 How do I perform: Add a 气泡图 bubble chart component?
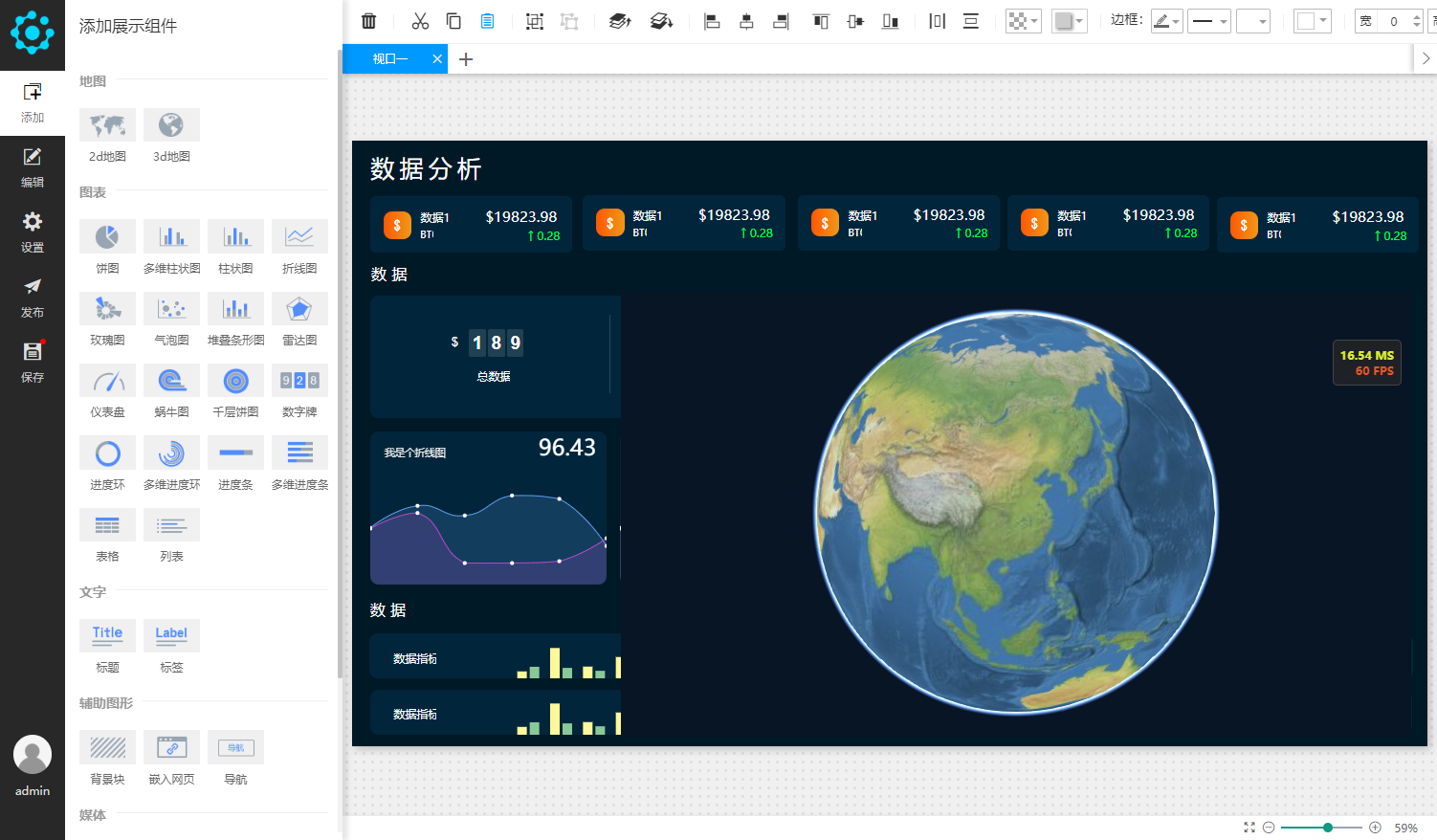tap(171, 320)
